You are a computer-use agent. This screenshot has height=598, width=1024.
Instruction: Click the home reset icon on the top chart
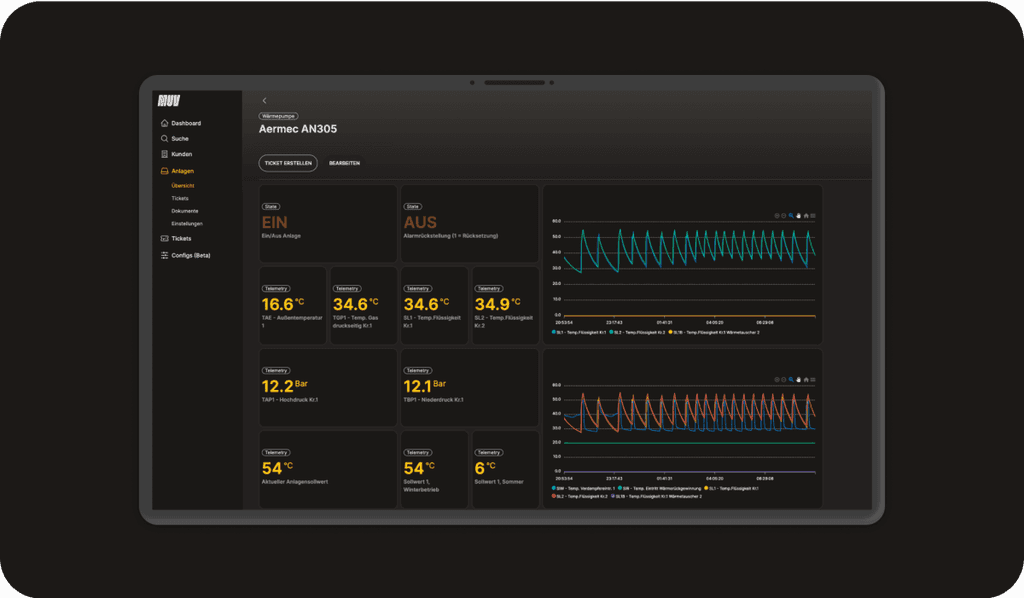point(806,216)
